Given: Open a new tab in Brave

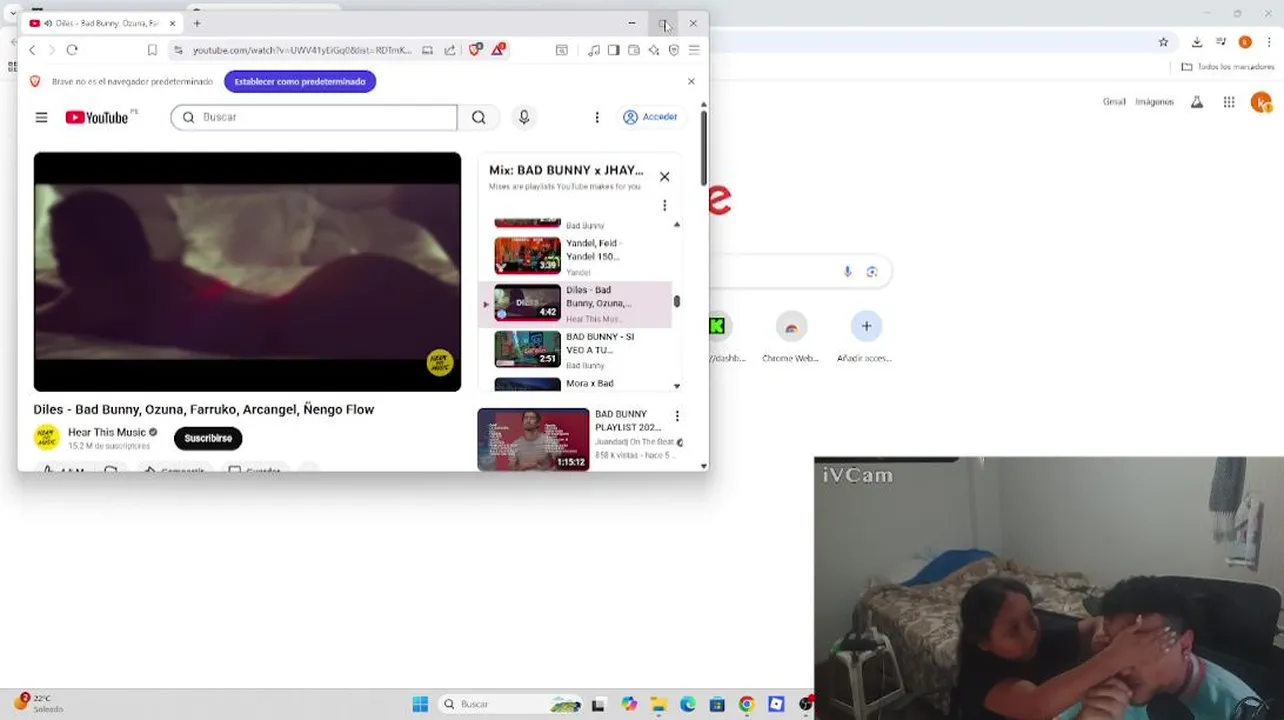Looking at the screenshot, I should 197,23.
